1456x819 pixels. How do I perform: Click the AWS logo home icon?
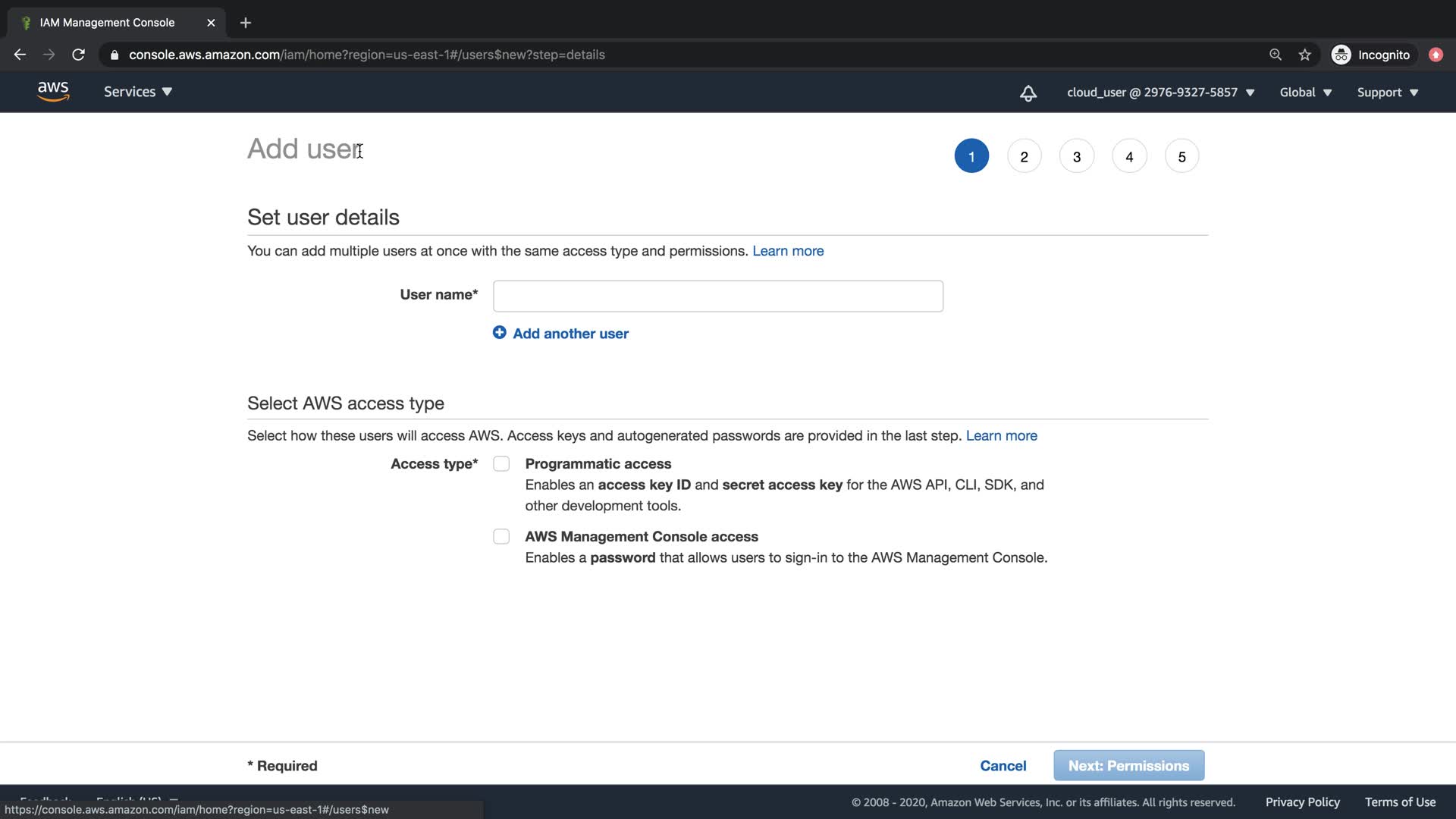point(53,92)
